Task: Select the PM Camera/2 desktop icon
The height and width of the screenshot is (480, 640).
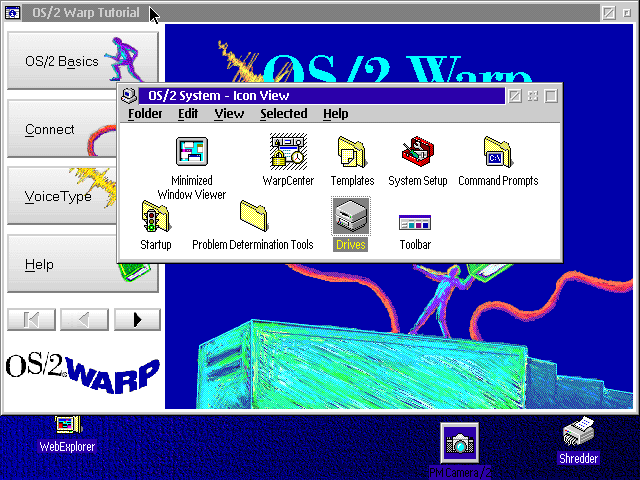Action: (460, 443)
